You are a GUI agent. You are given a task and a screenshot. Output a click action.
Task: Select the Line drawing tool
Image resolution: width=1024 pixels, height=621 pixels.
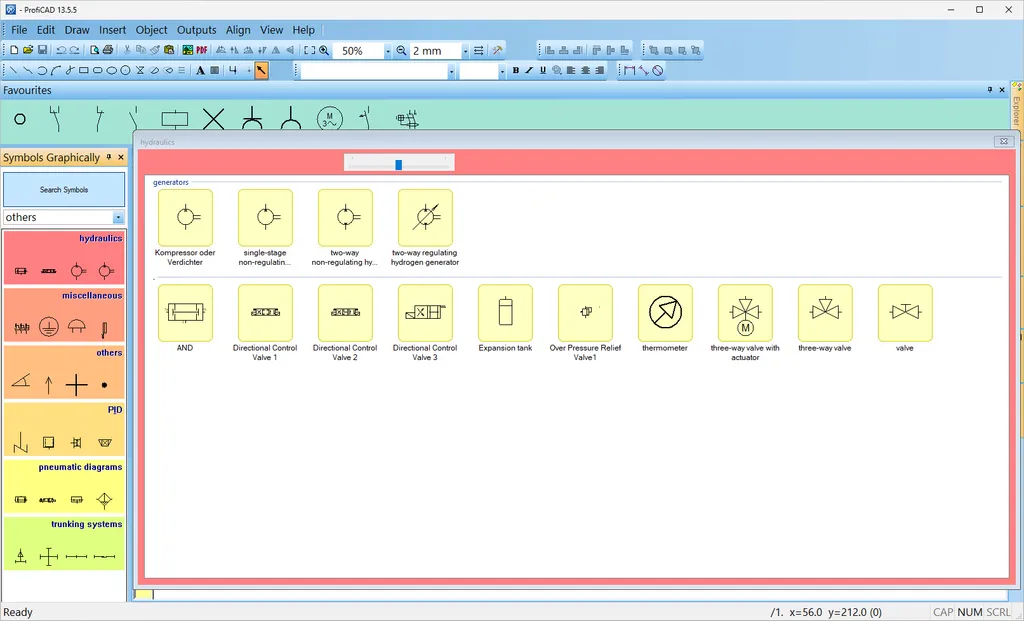point(14,71)
